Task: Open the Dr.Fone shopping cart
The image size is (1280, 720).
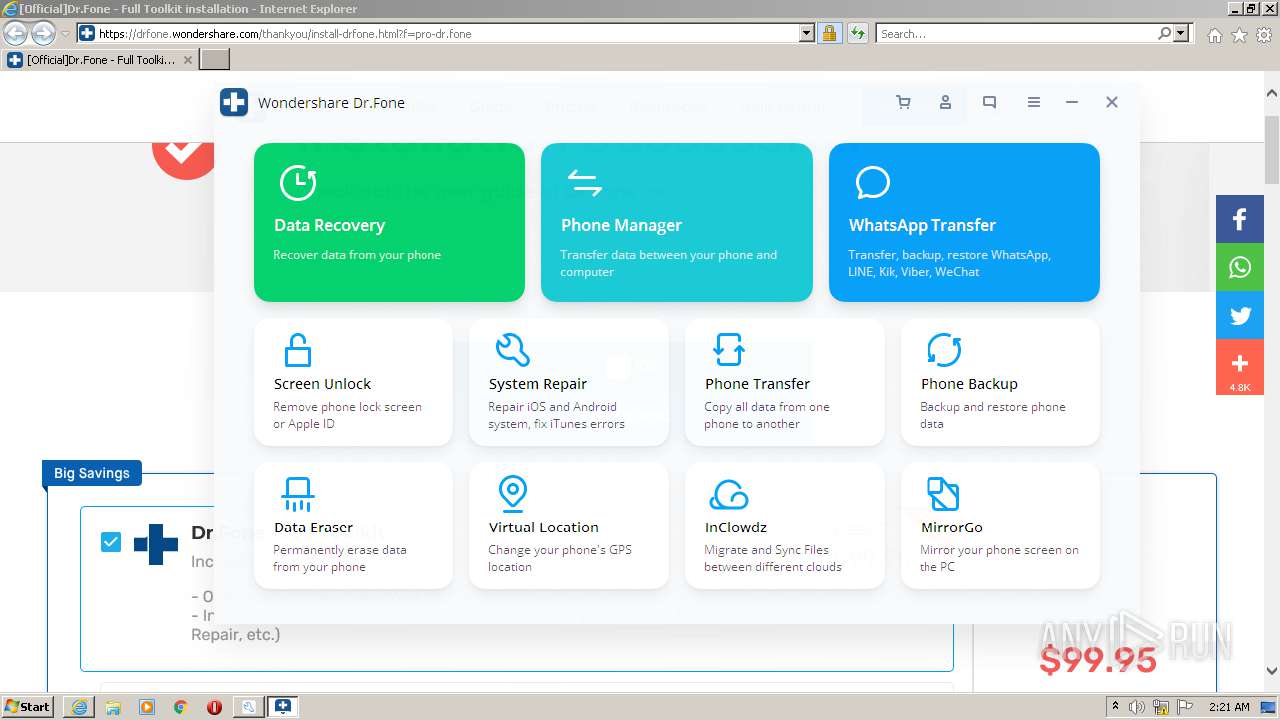Action: (903, 102)
